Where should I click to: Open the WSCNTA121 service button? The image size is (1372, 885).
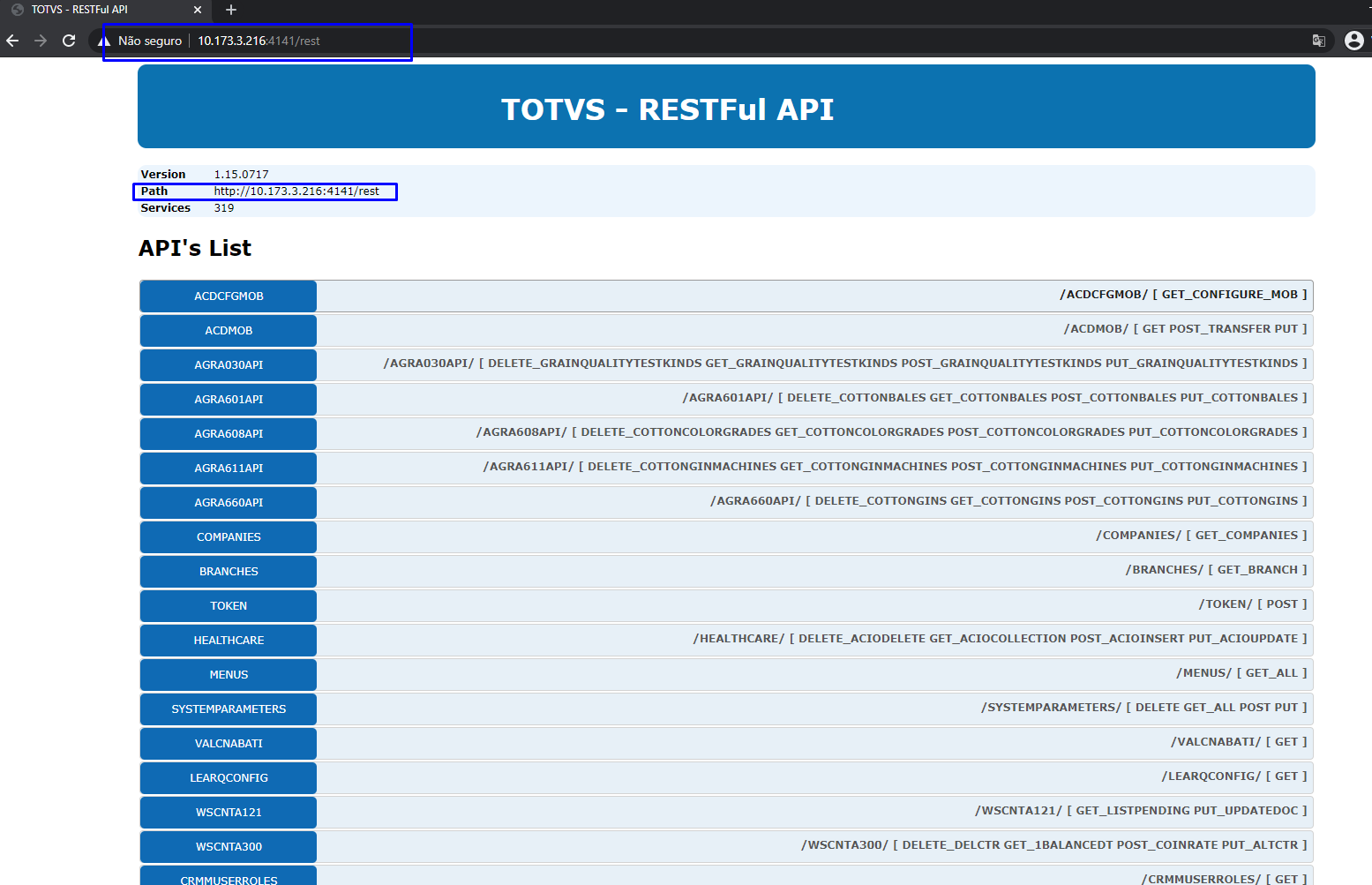coord(229,813)
